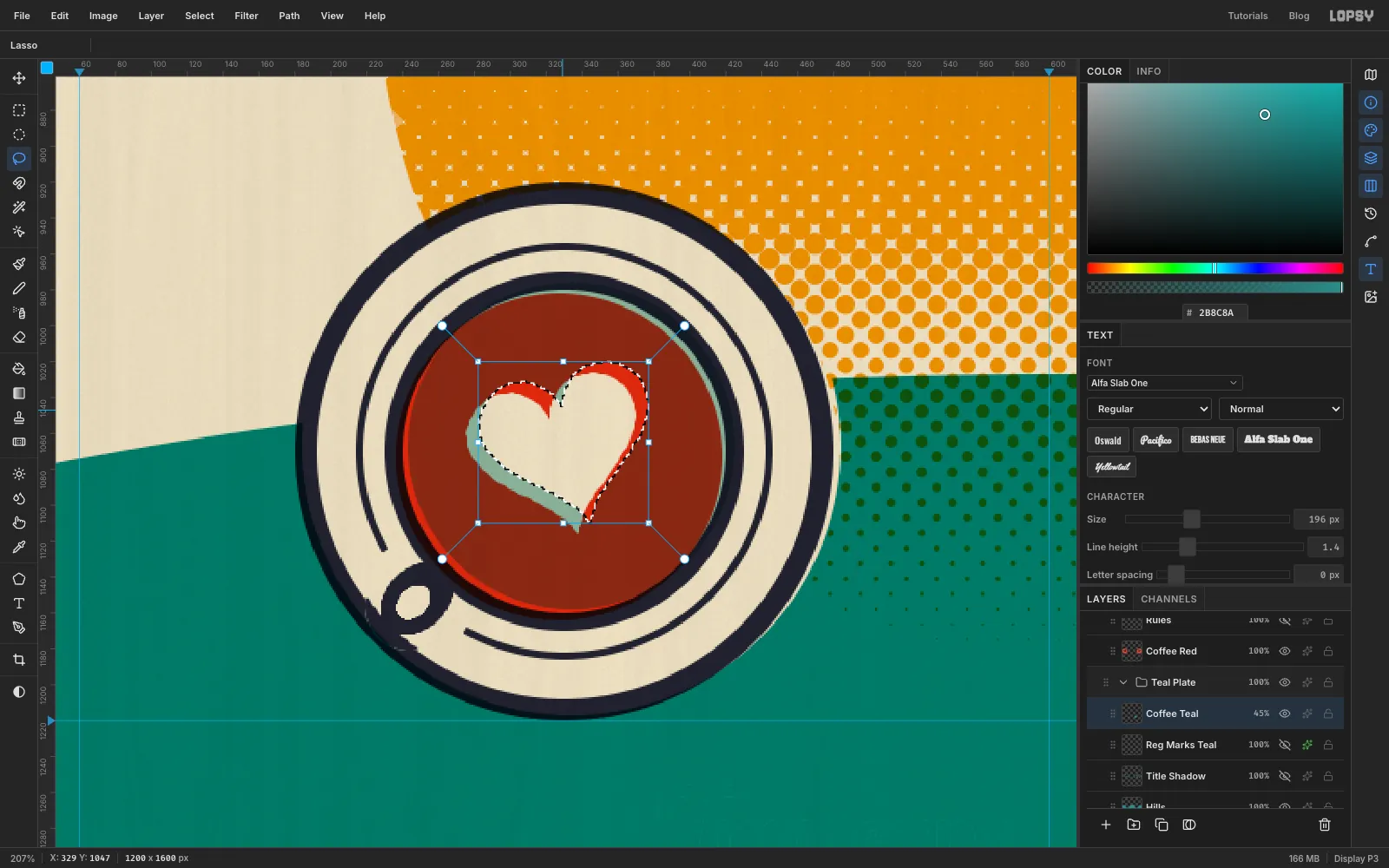Select the Clone Stamp tool
Screen dimensions: 1389x868
click(18, 418)
